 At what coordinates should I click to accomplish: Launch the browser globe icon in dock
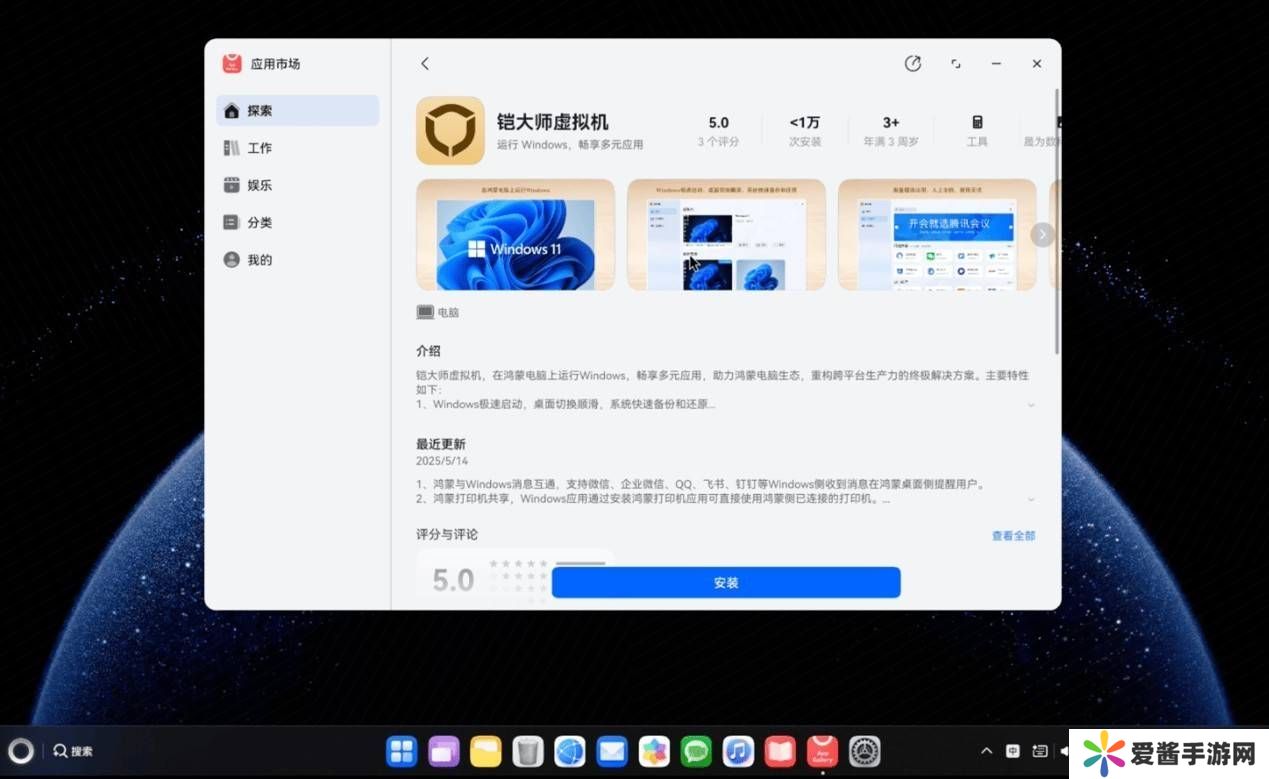click(x=569, y=751)
